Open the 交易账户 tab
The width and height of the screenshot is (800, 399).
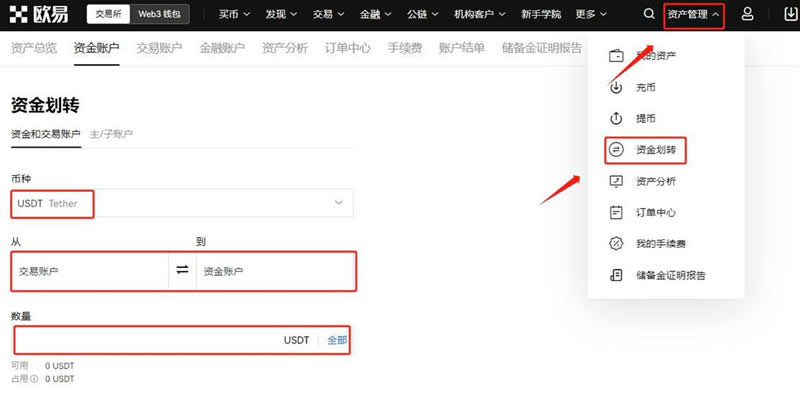(159, 48)
